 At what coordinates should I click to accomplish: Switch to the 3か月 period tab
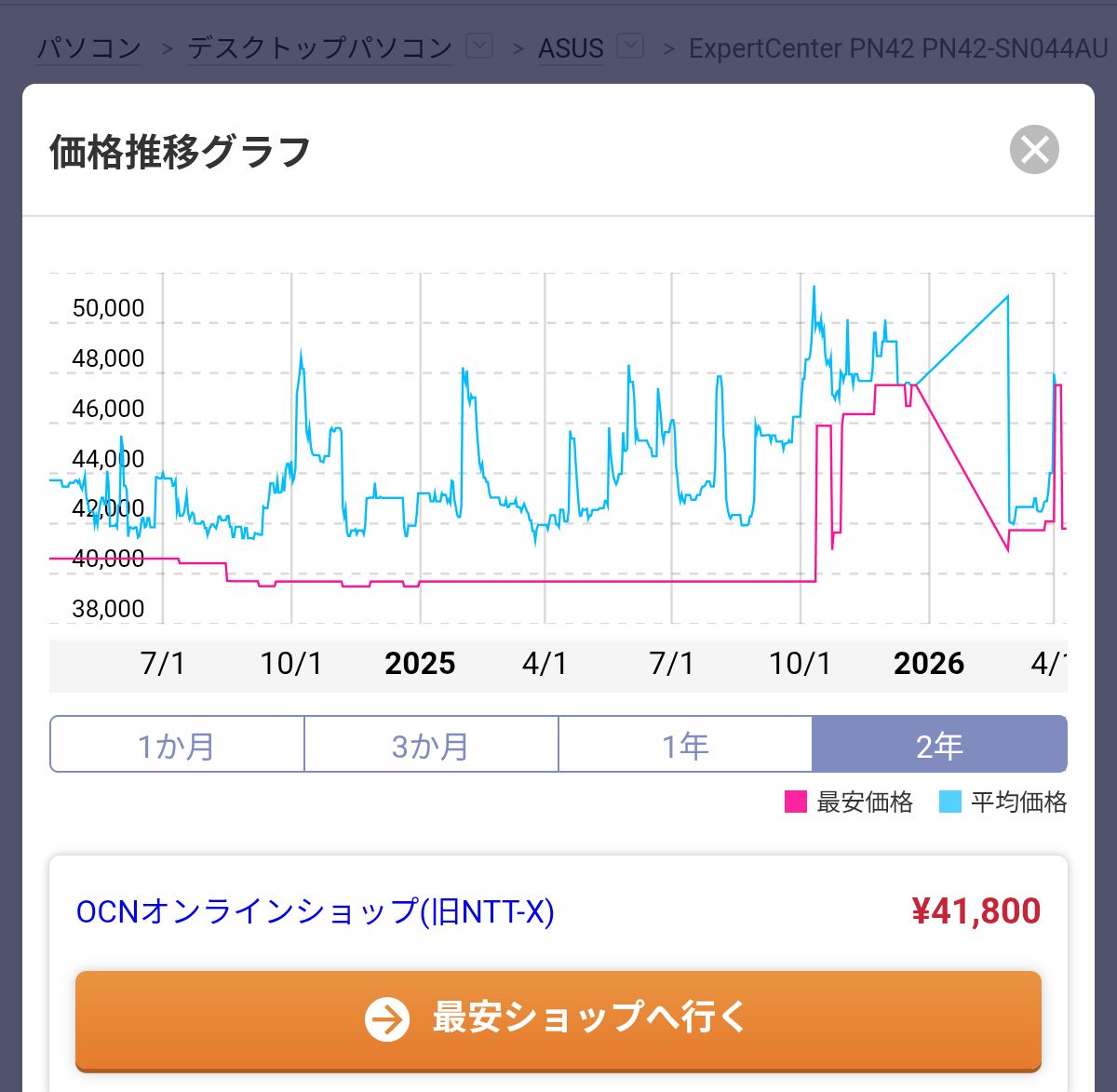431,745
